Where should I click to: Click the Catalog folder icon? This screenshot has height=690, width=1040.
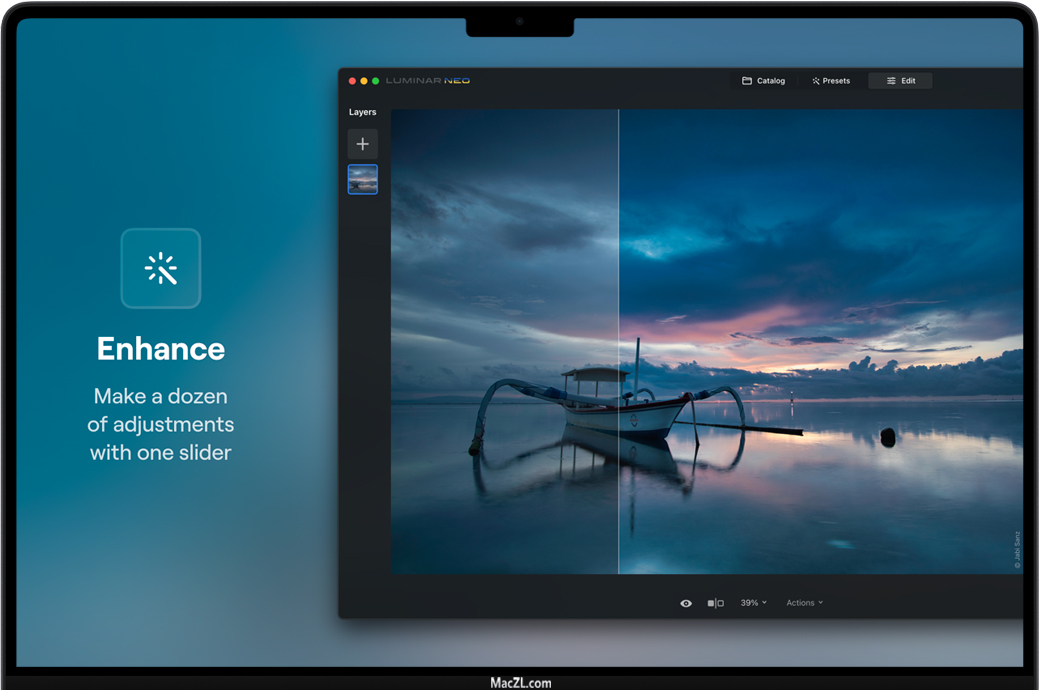tap(746, 81)
